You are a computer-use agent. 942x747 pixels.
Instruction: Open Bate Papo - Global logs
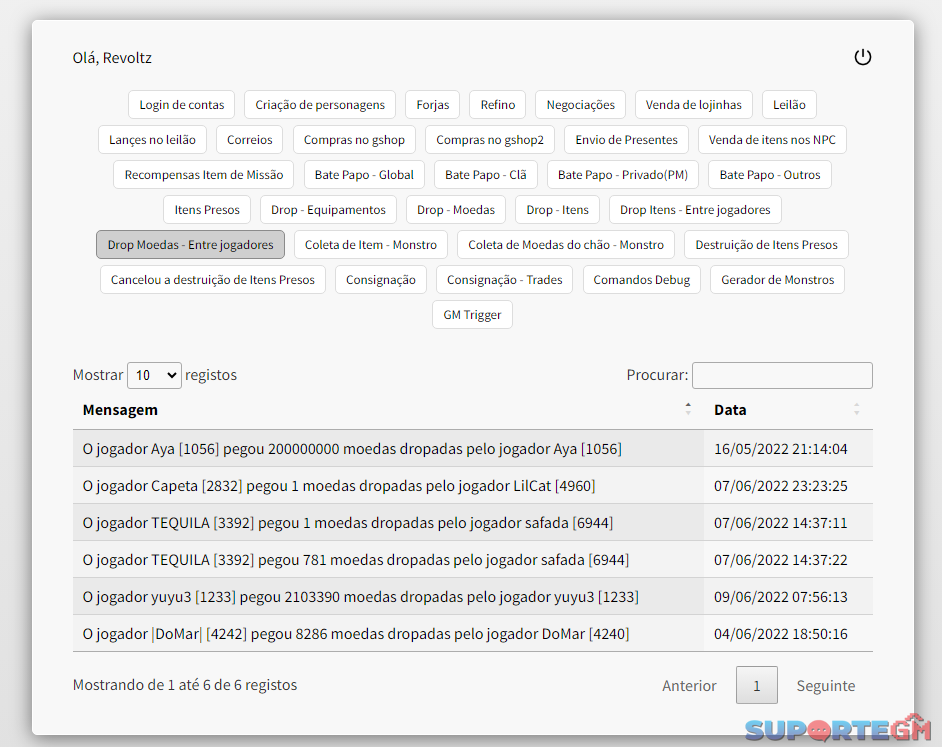364,175
